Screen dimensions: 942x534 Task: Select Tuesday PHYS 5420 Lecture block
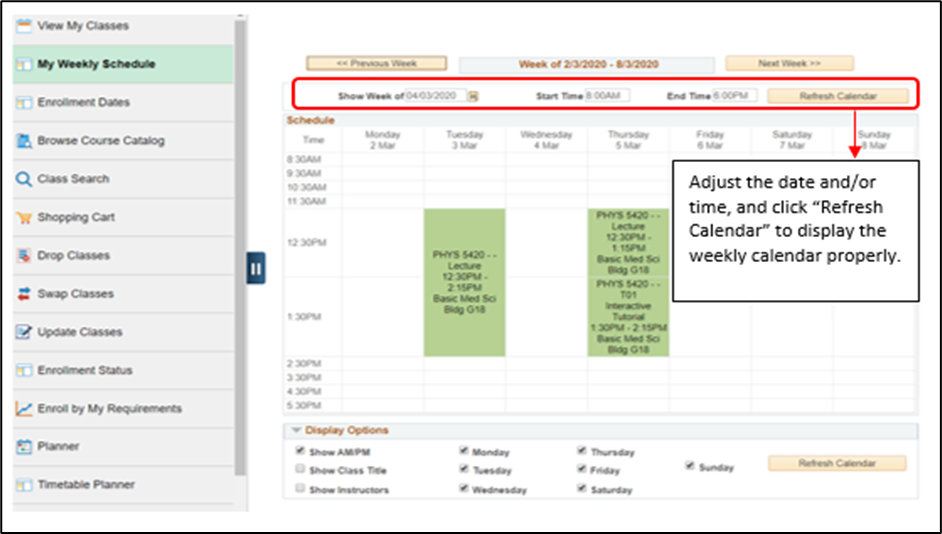click(464, 283)
